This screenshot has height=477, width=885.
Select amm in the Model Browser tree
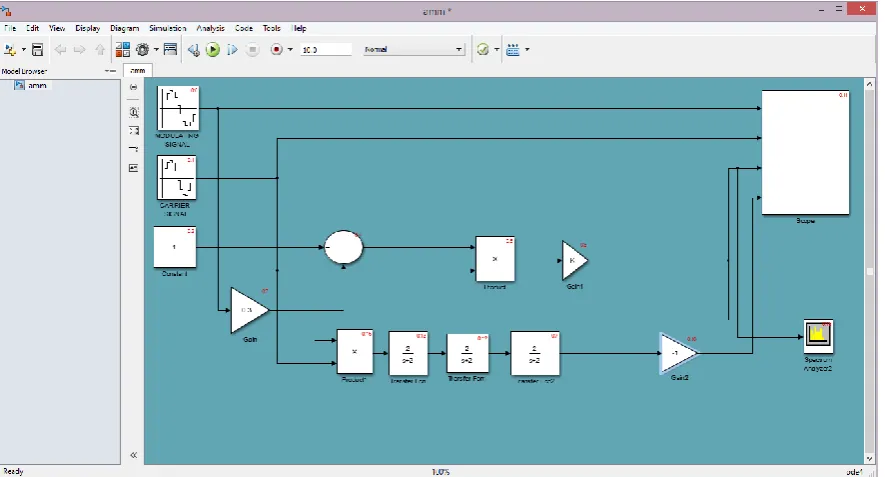[x=37, y=85]
